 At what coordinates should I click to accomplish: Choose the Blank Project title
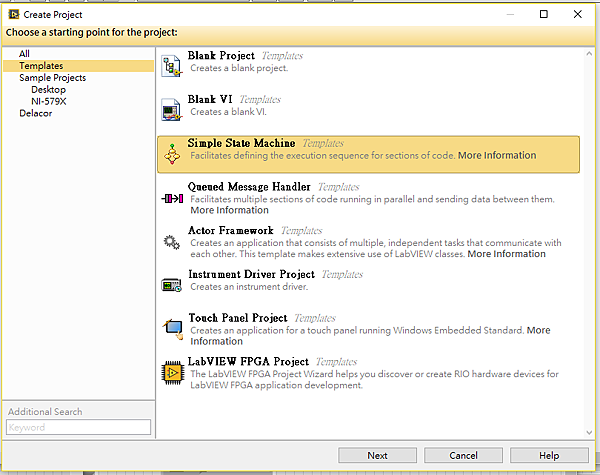[221, 56]
